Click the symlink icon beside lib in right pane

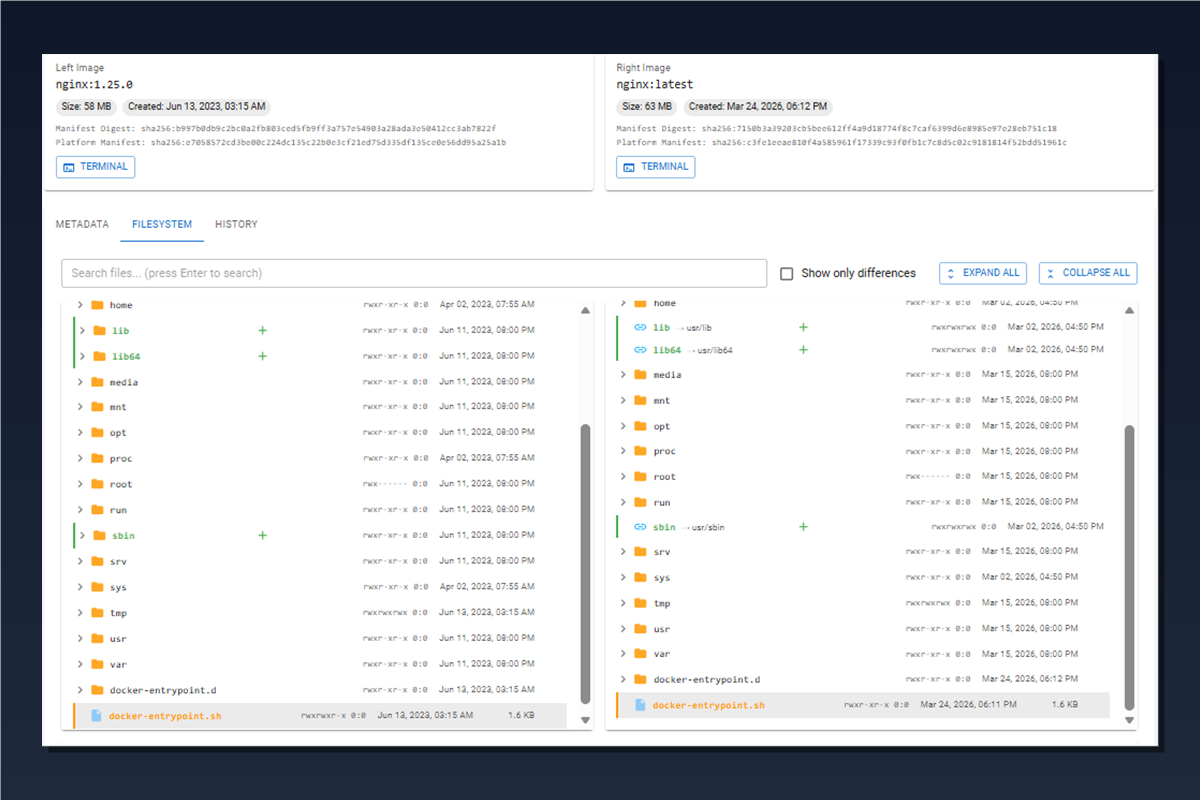[x=639, y=326]
